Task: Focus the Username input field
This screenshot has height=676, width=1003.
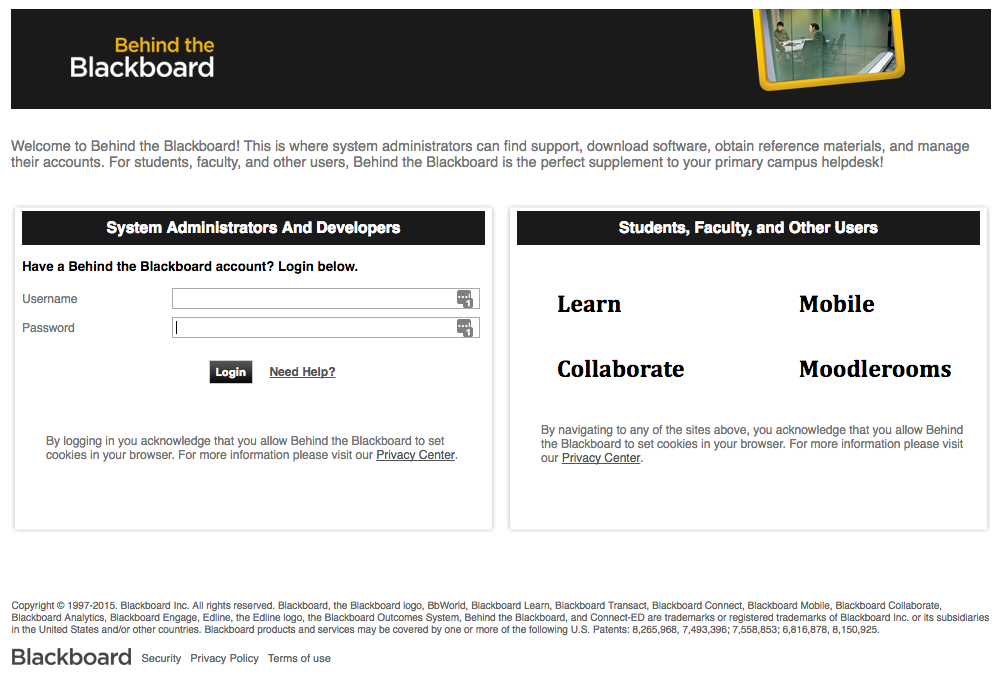Action: click(x=326, y=299)
